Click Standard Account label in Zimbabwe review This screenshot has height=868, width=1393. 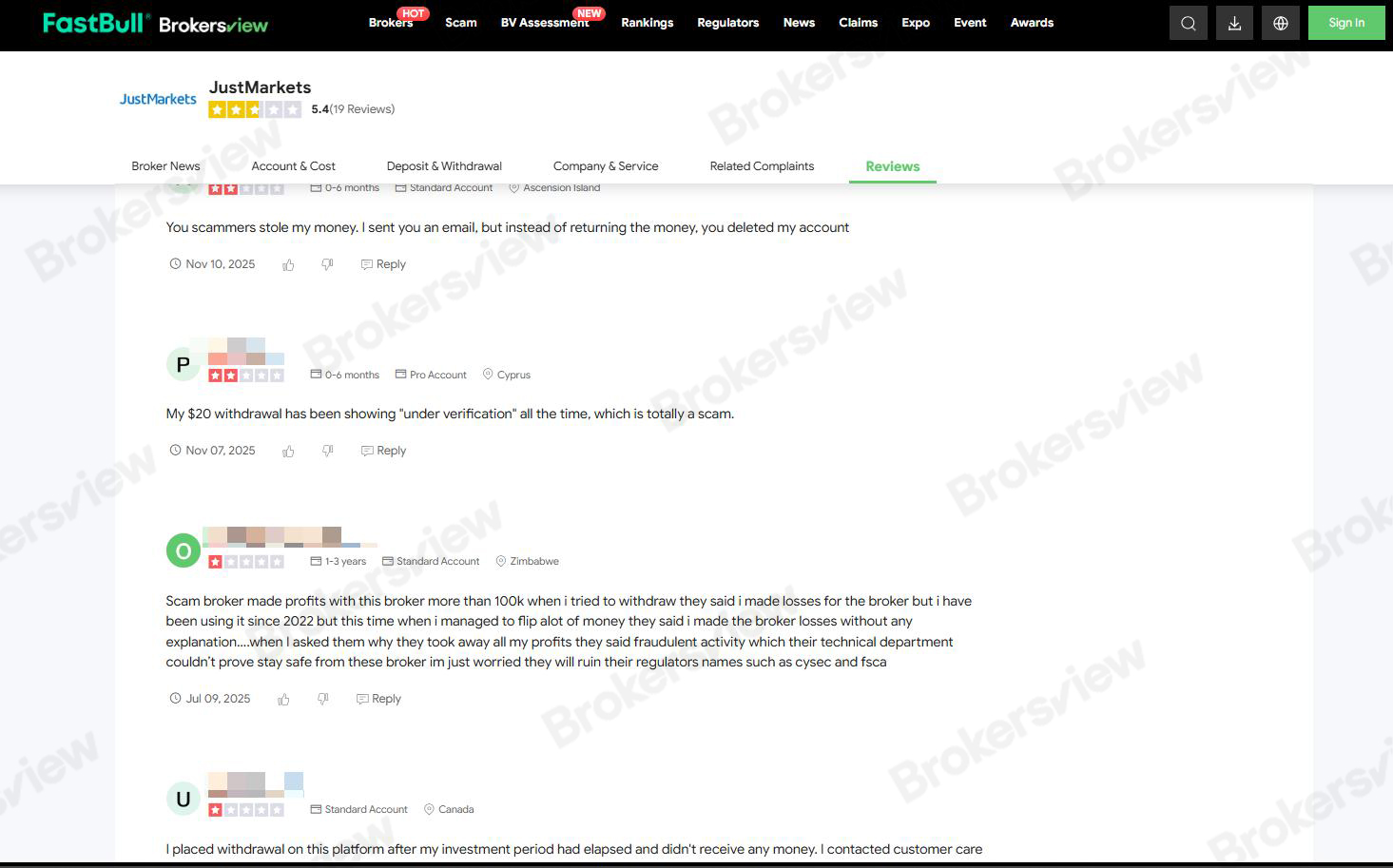(431, 562)
